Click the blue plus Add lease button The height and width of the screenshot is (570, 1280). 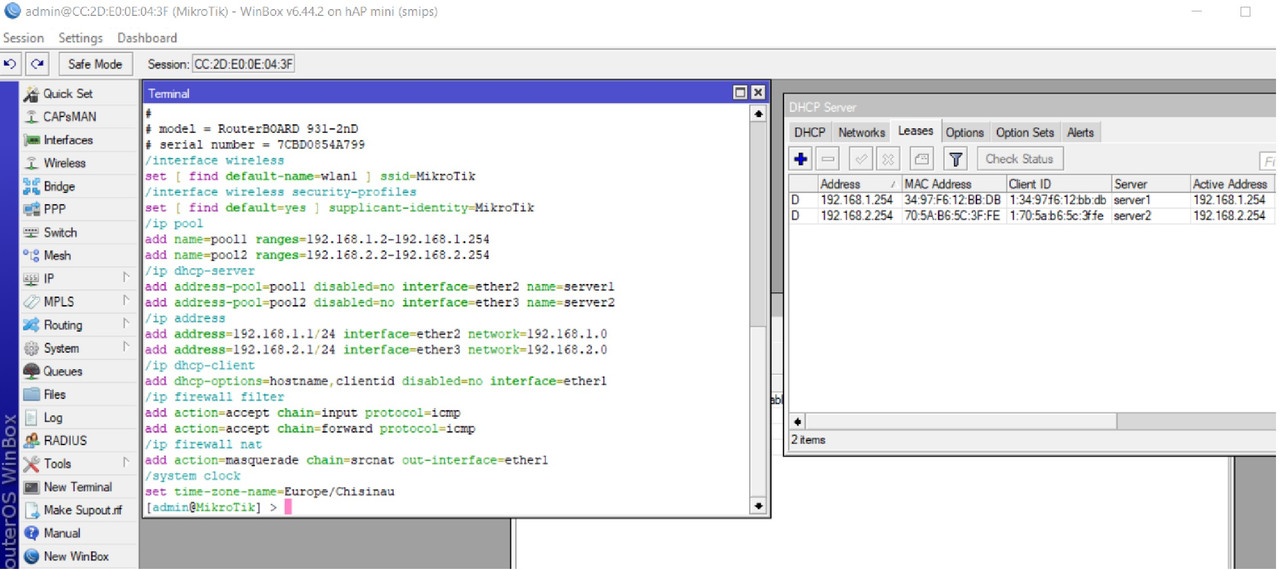801,159
